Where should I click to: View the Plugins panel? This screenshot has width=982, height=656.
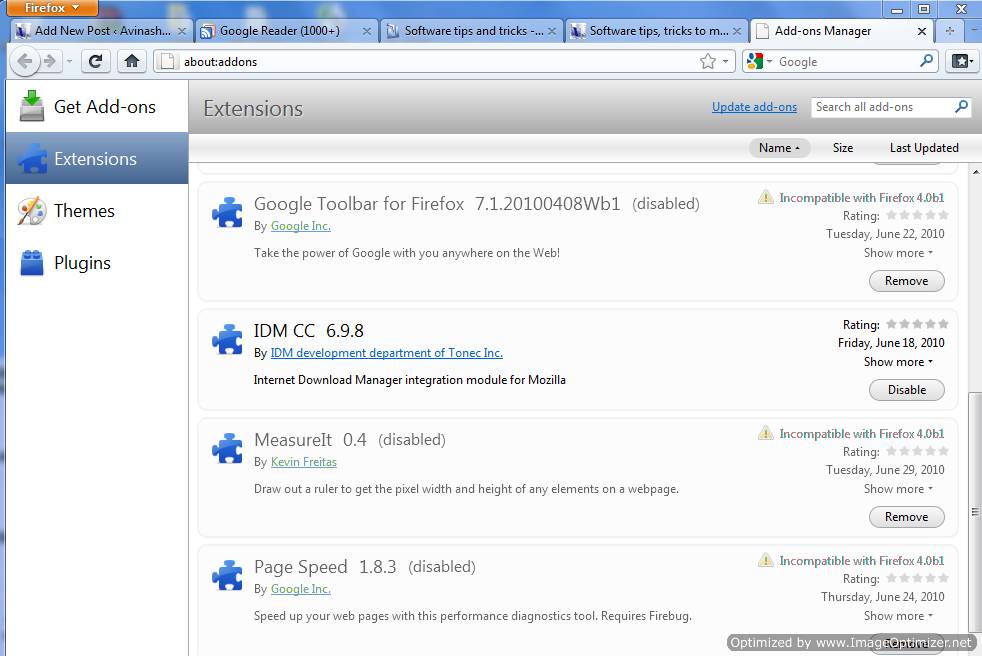click(84, 263)
